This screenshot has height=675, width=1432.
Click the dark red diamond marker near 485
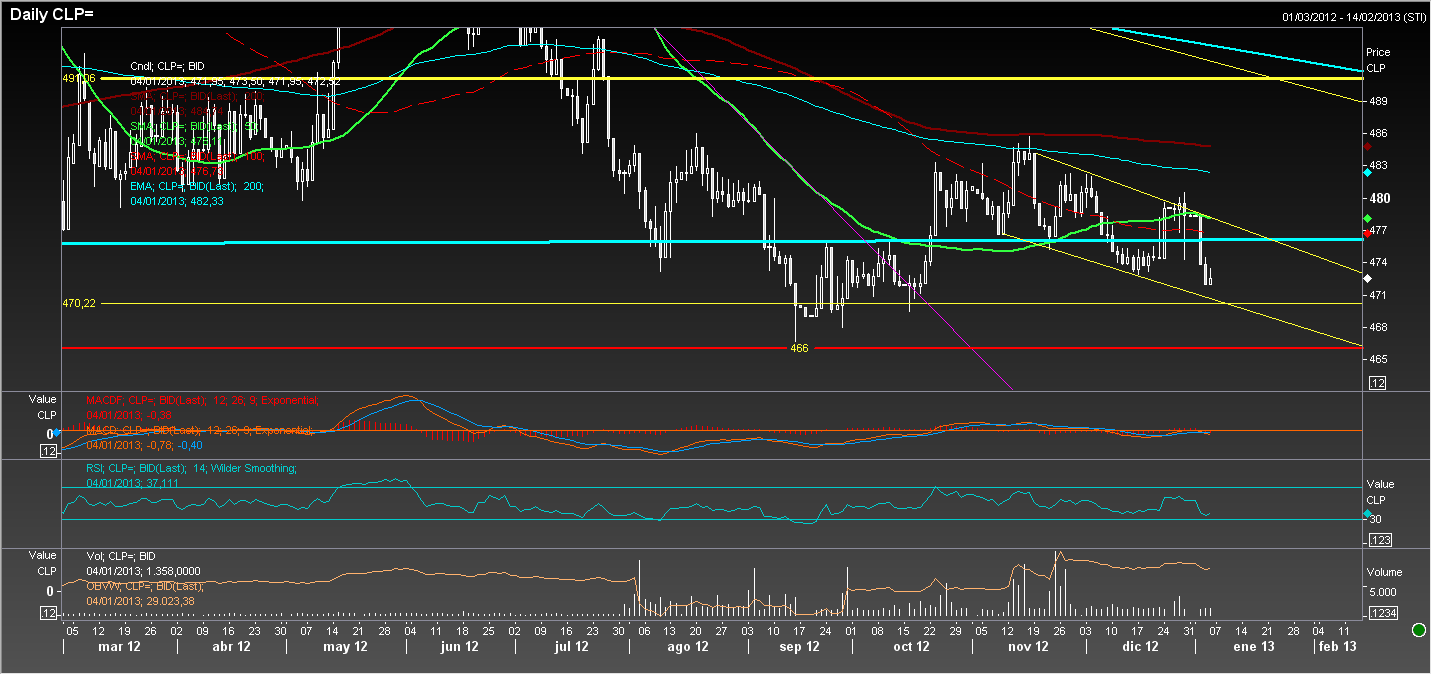pyautogui.click(x=1367, y=146)
